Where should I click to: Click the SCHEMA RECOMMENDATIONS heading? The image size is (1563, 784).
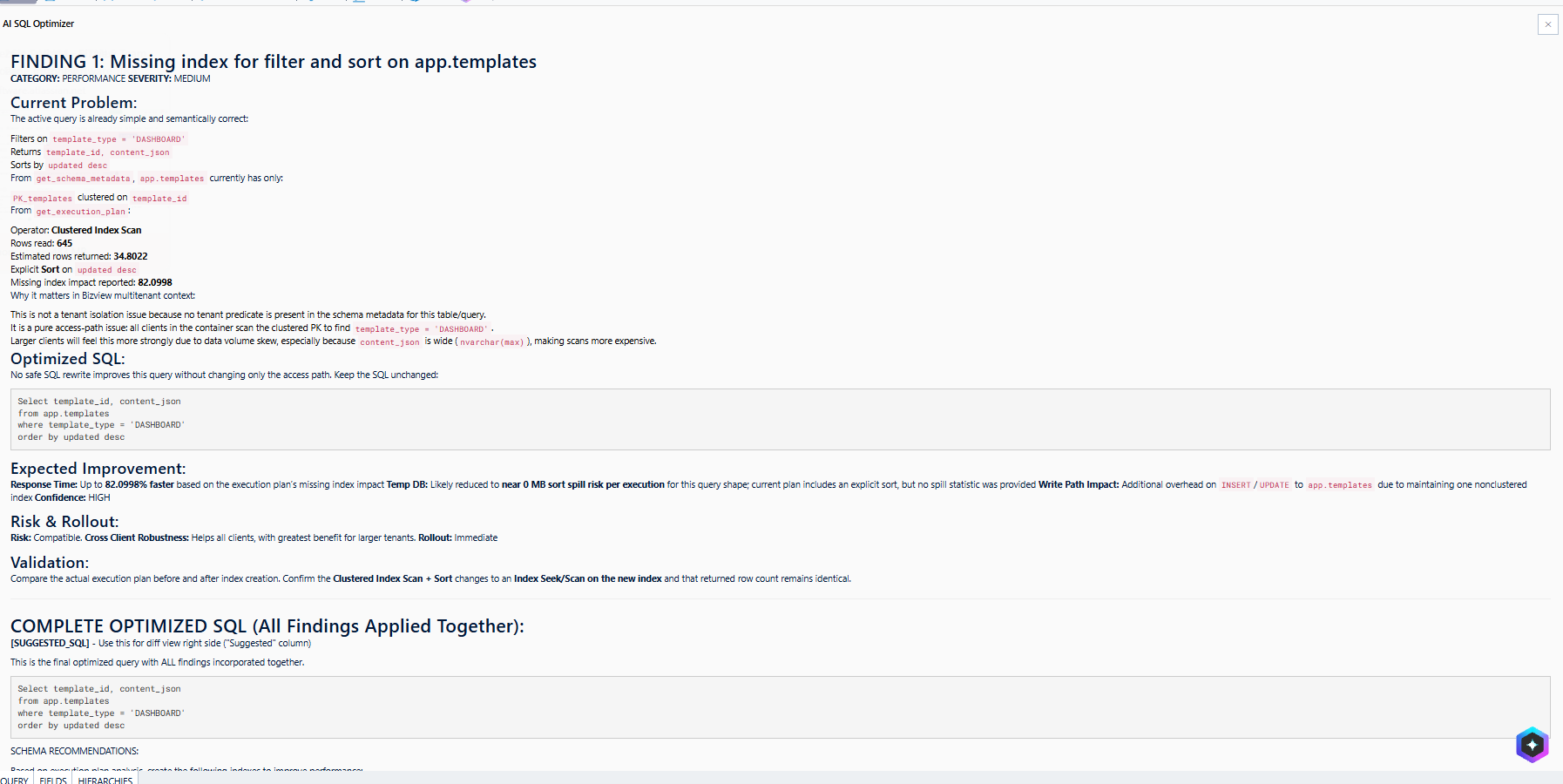74,751
